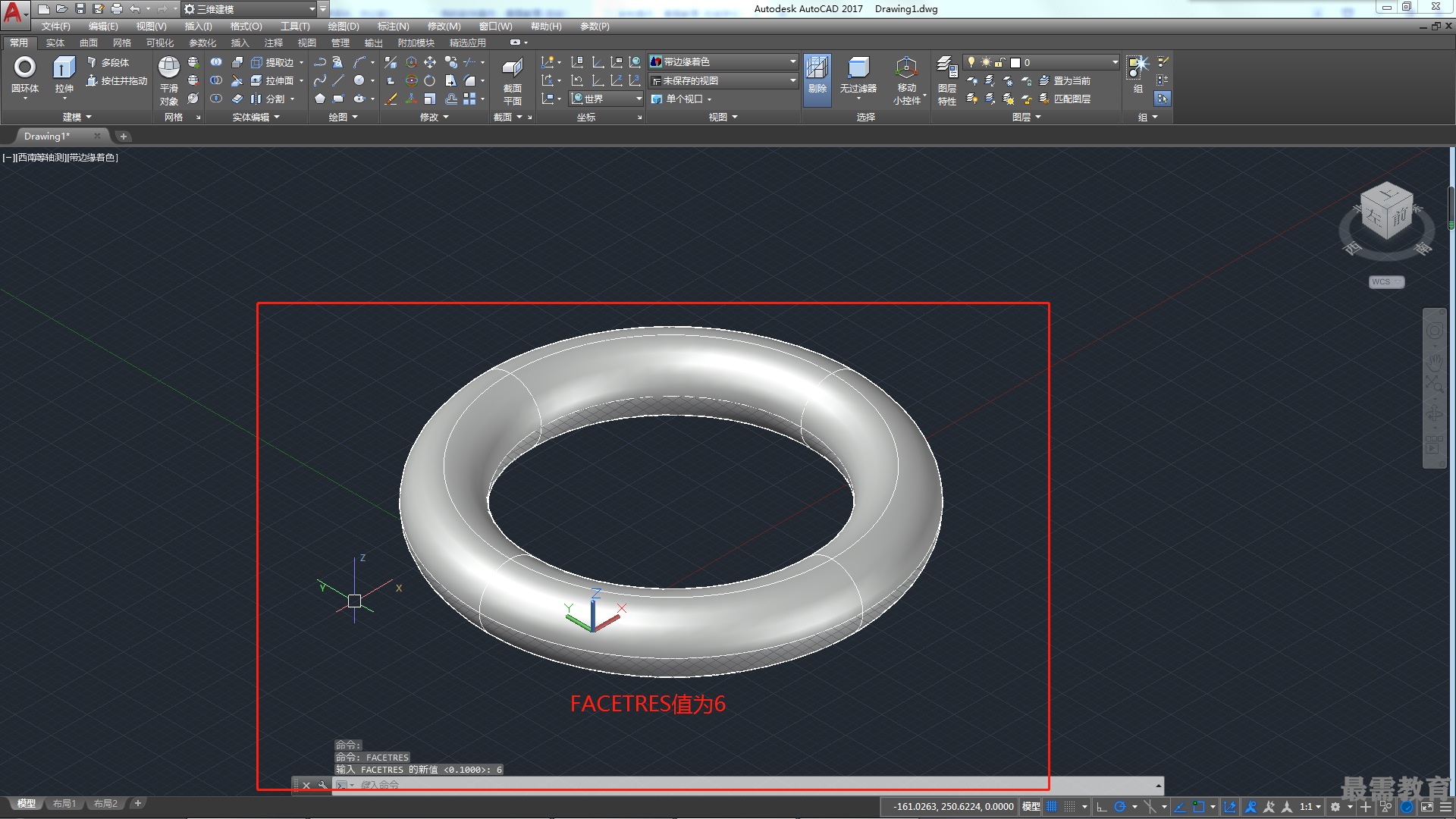Image resolution: width=1456 pixels, height=819 pixels.
Task: Switch to the 实体 ribbon tab
Action: 55,43
